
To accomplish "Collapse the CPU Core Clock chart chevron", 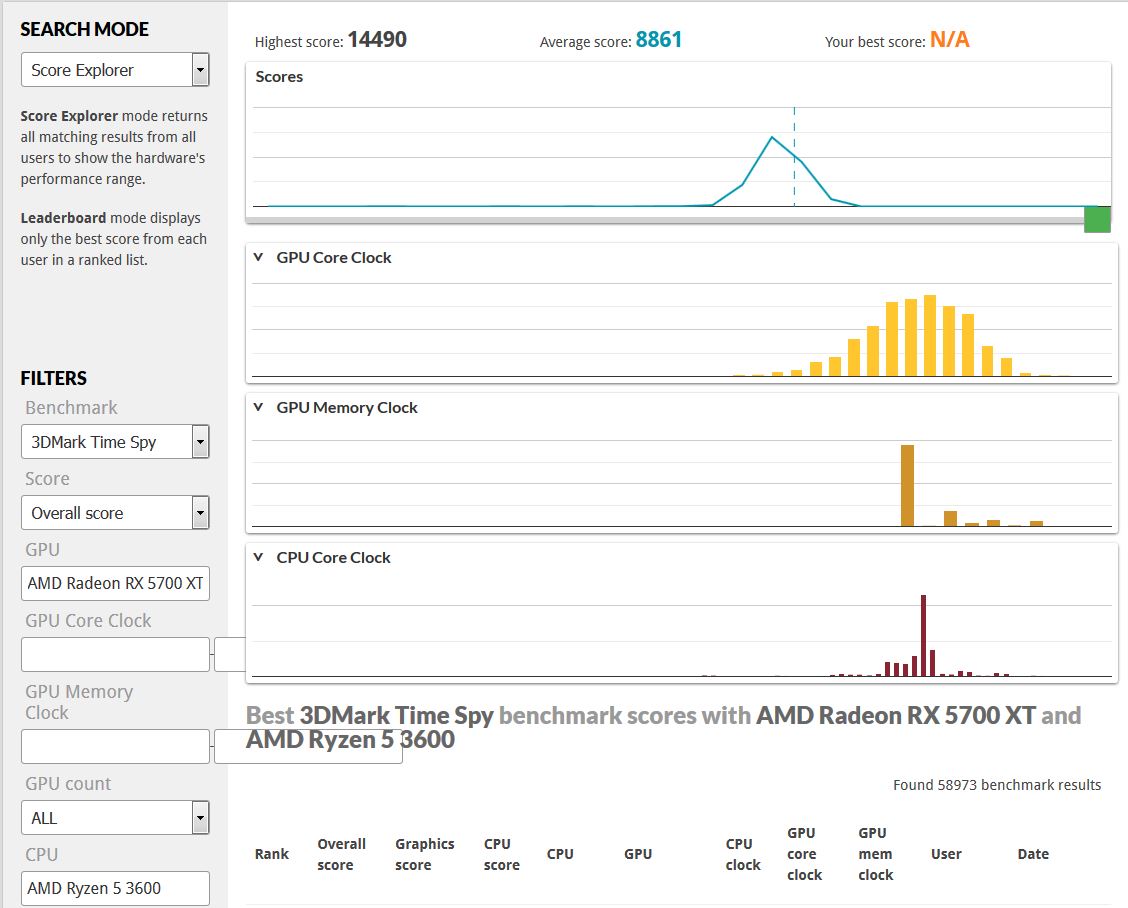I will coord(258,557).
